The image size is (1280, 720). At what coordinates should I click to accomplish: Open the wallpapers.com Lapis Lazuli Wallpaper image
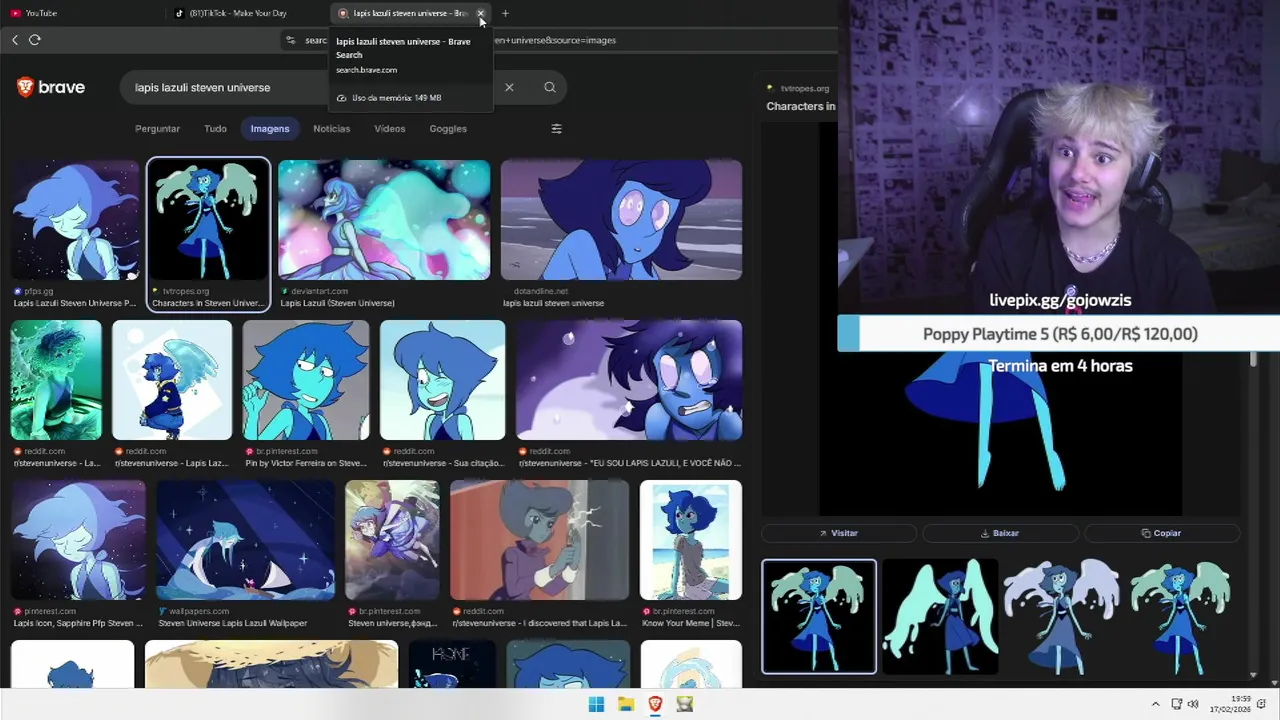click(246, 540)
